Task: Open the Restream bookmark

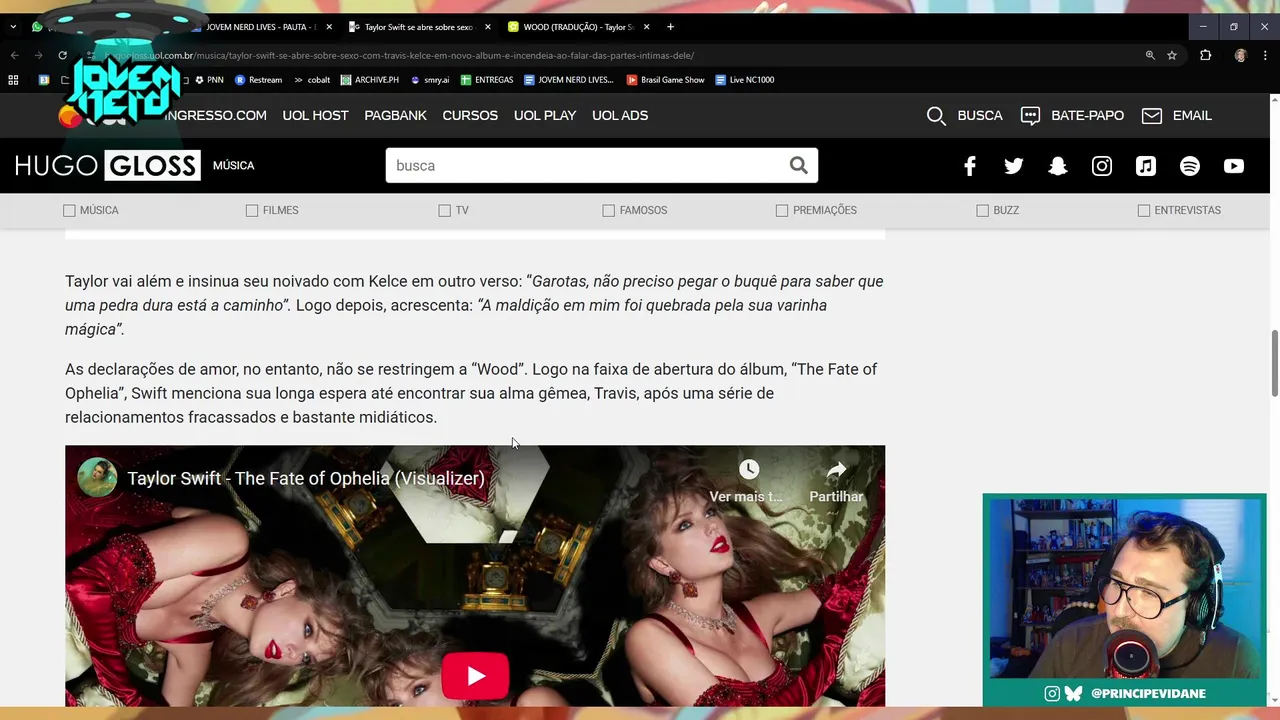Action: [x=259, y=80]
